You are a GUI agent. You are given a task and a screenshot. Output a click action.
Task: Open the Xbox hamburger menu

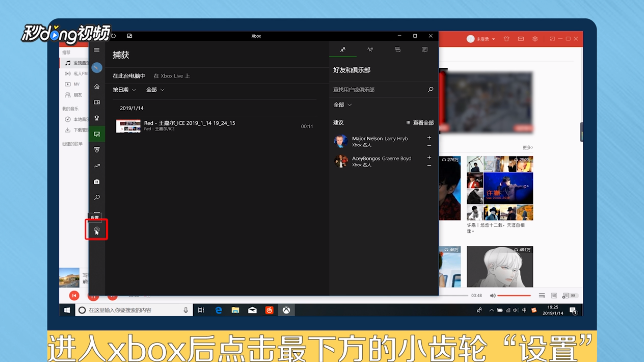click(x=97, y=50)
